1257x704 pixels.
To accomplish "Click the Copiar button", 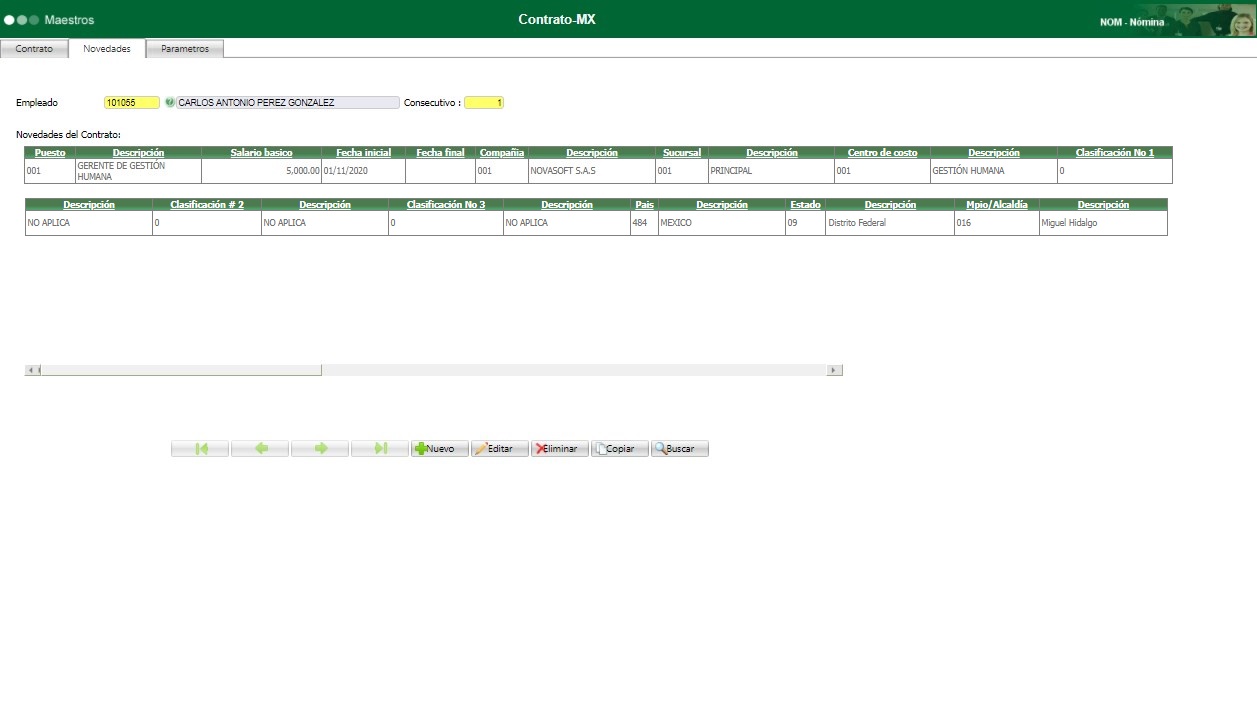I will (x=620, y=449).
